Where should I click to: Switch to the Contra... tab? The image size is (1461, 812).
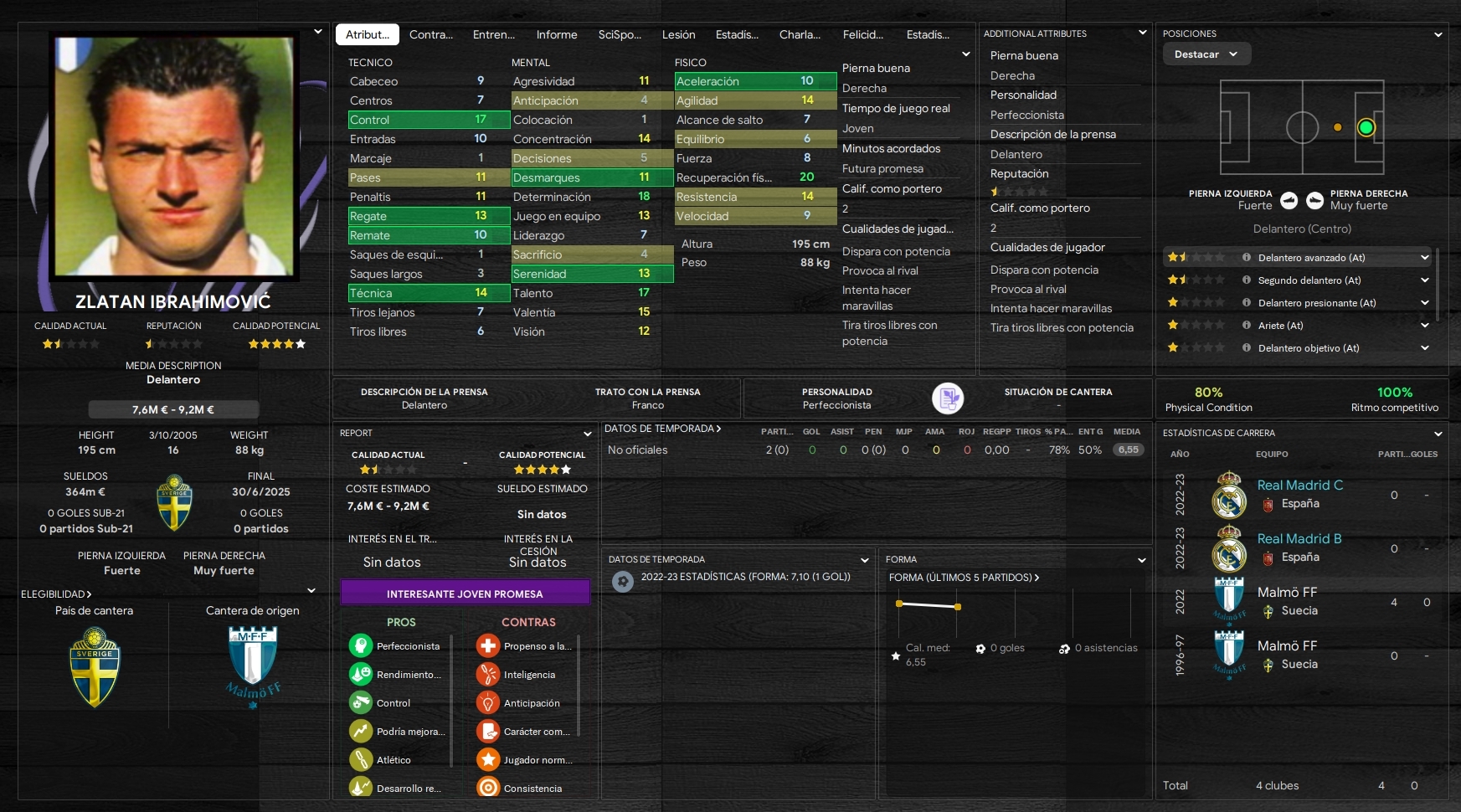(431, 34)
